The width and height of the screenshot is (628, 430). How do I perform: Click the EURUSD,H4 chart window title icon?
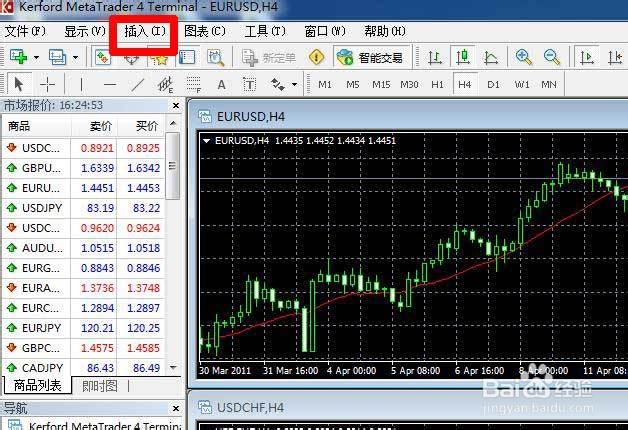(205, 117)
